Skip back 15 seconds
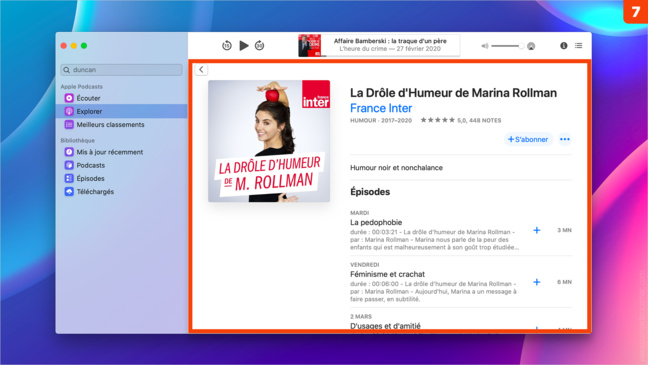 click(x=226, y=45)
